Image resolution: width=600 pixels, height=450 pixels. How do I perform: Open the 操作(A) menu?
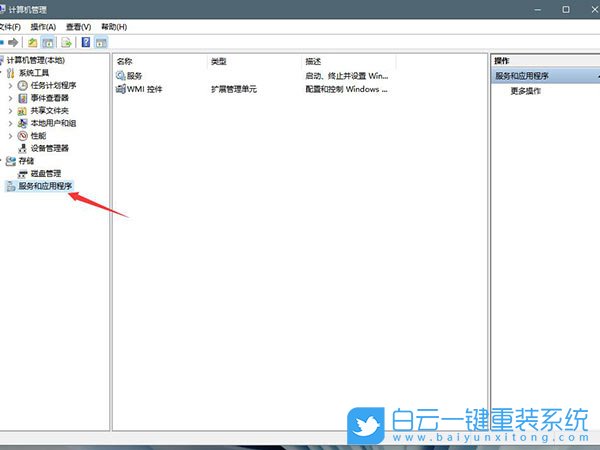point(43,27)
